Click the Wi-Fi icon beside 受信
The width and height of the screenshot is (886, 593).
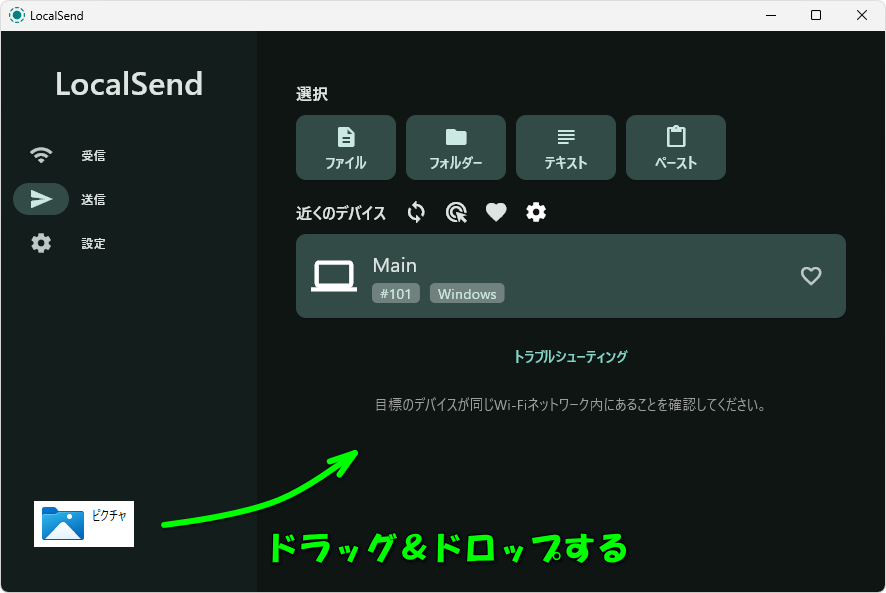(x=41, y=155)
